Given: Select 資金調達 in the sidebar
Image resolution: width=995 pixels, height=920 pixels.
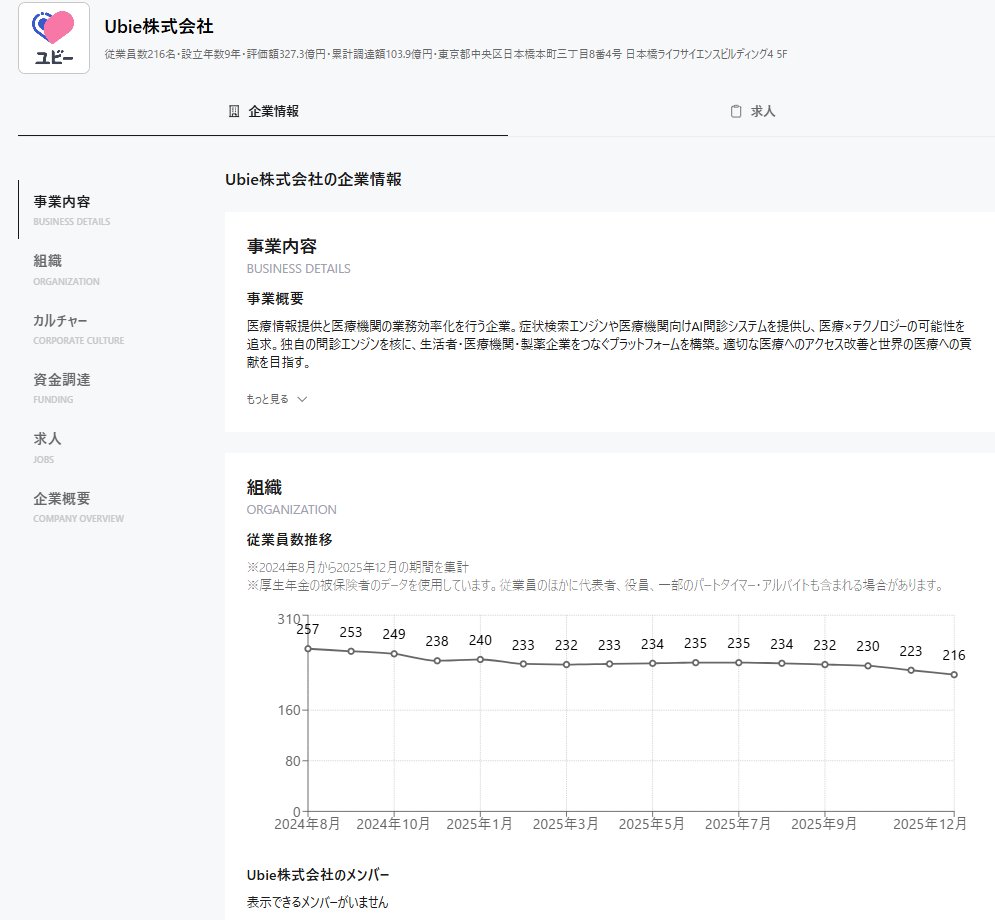Looking at the screenshot, I should [x=62, y=388].
